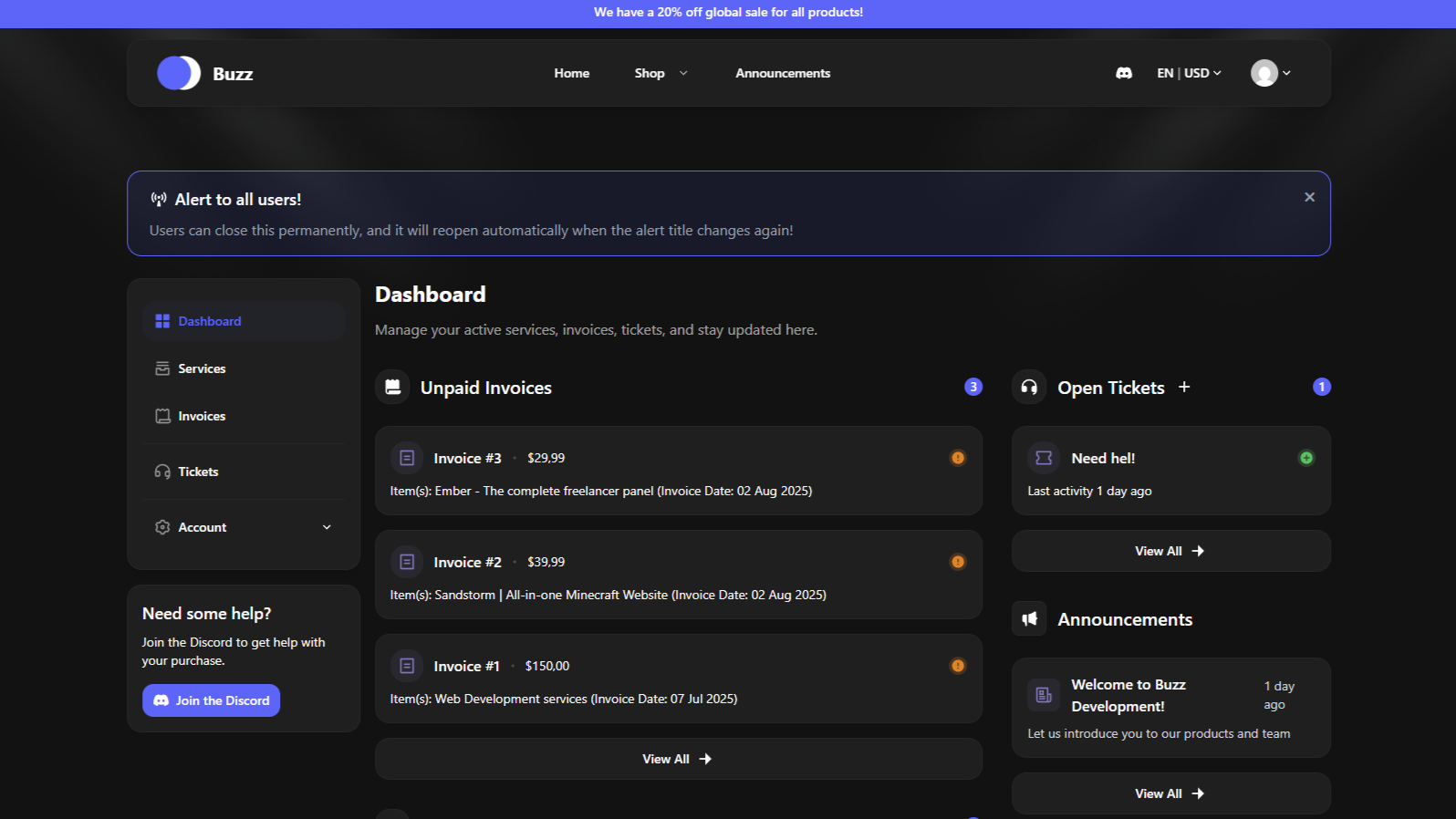The image size is (1456, 819).
Task: Open the EN | USD language currency selector
Action: (1189, 73)
